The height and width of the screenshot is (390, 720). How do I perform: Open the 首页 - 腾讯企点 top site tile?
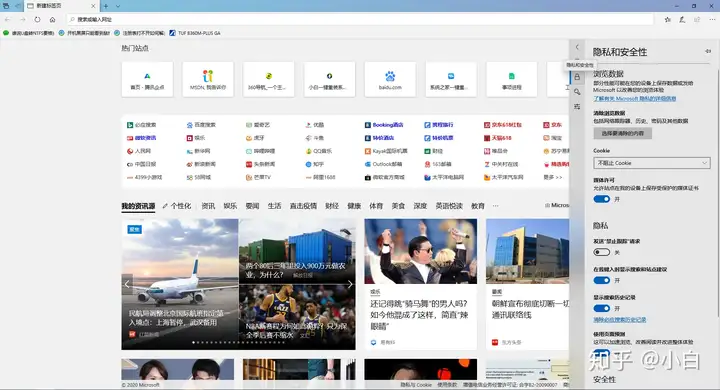pos(147,79)
